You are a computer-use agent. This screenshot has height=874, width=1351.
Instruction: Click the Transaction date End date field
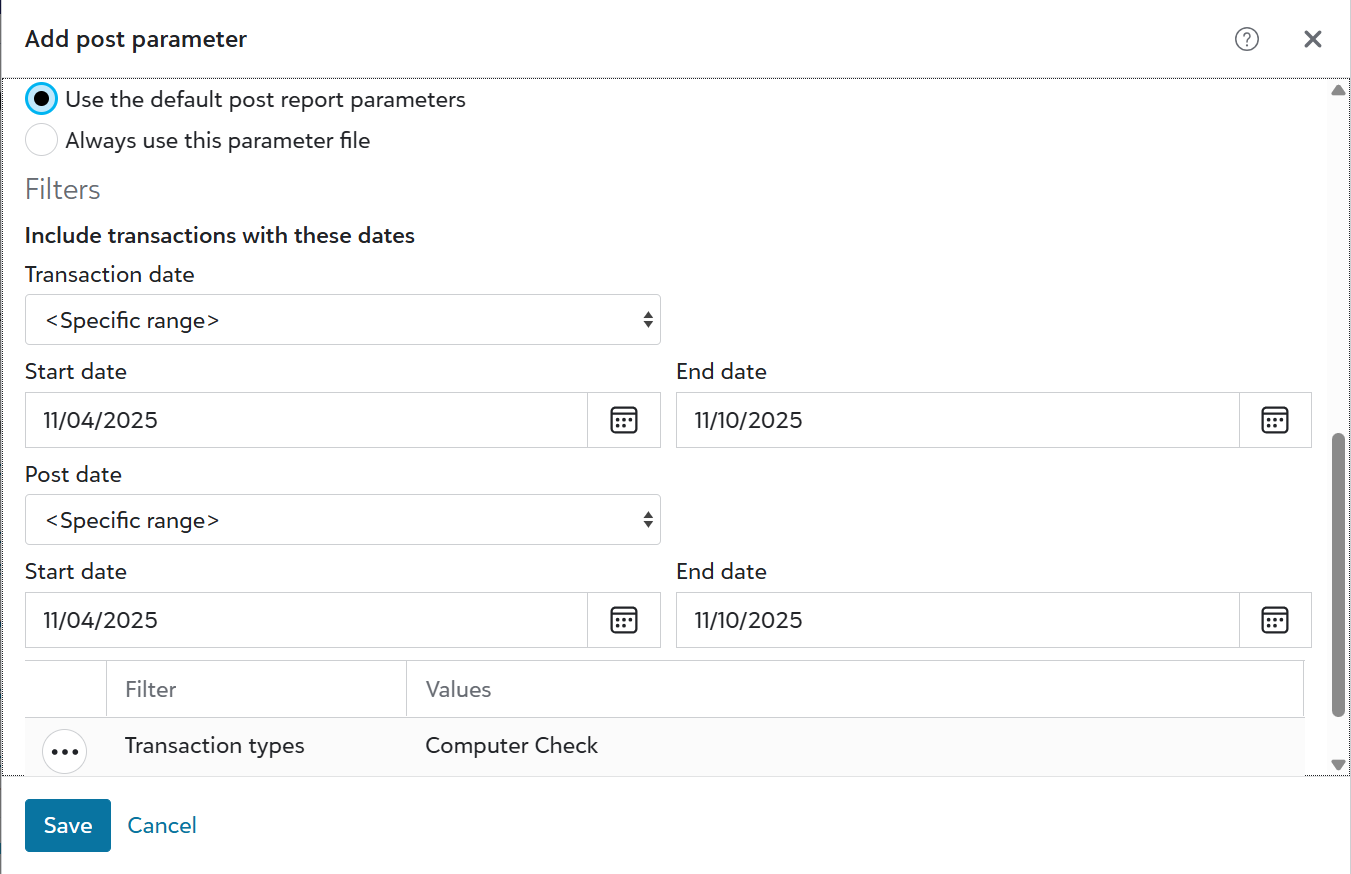point(957,420)
